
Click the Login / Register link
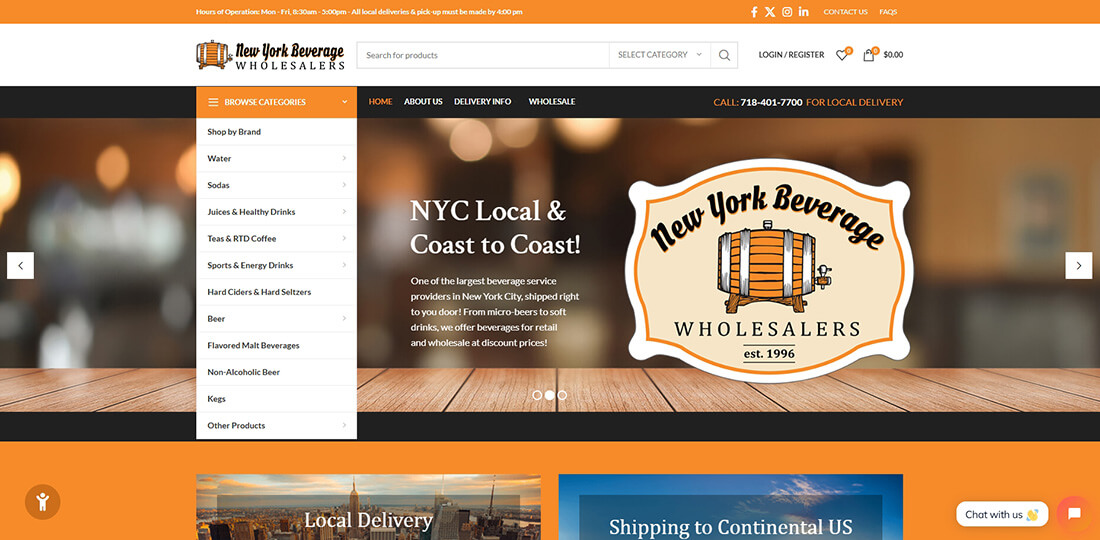pos(791,55)
